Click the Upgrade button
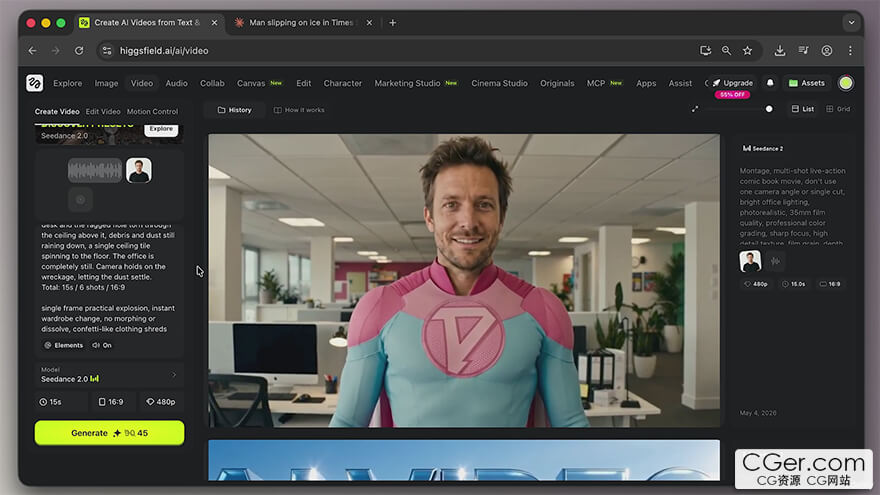Screen dimensions: 880x495 [x=732, y=83]
